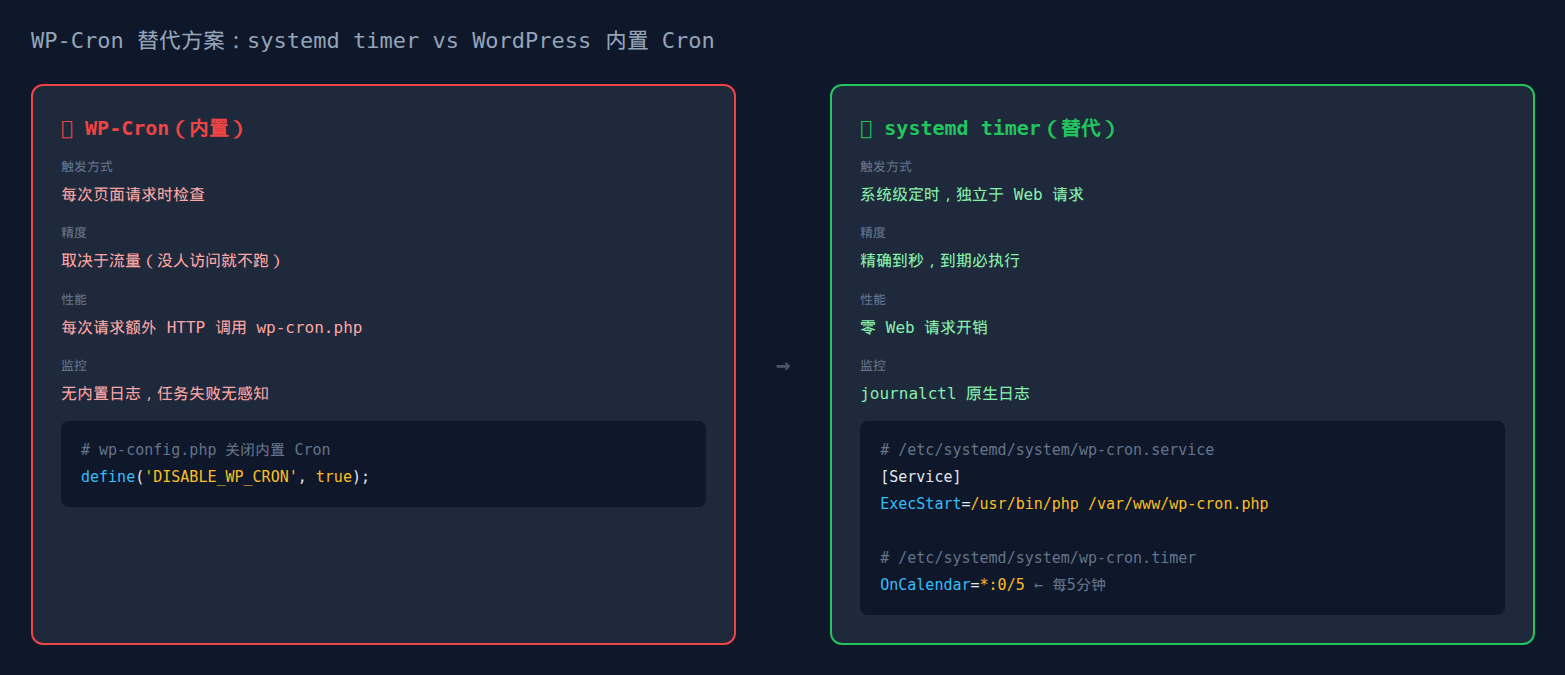Click the "OnCalendar=*:0/5" code line

tap(952, 585)
